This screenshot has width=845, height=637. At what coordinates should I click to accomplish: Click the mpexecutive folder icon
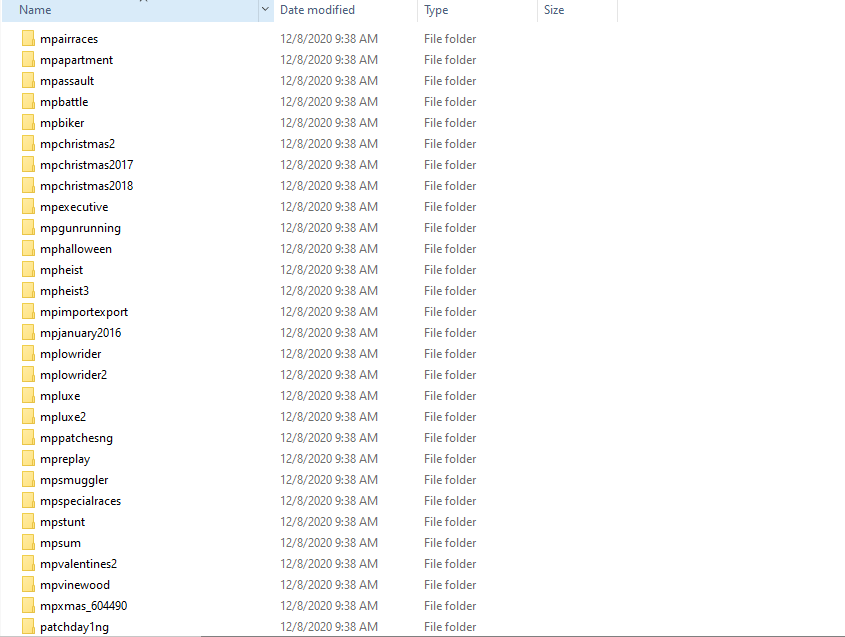[x=29, y=207]
